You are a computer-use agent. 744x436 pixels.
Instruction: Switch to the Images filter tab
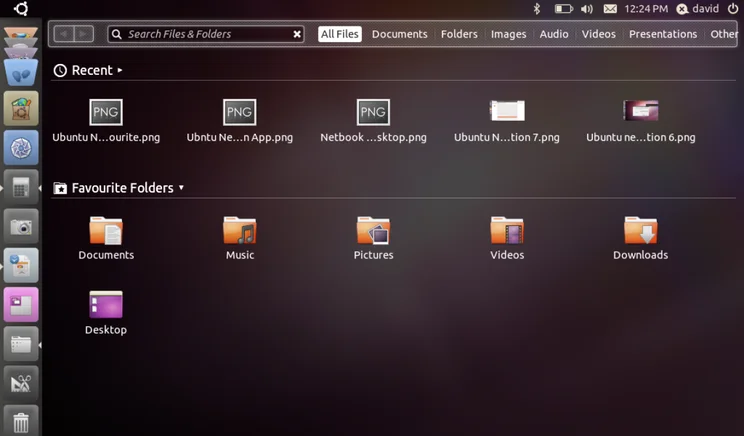click(x=508, y=34)
